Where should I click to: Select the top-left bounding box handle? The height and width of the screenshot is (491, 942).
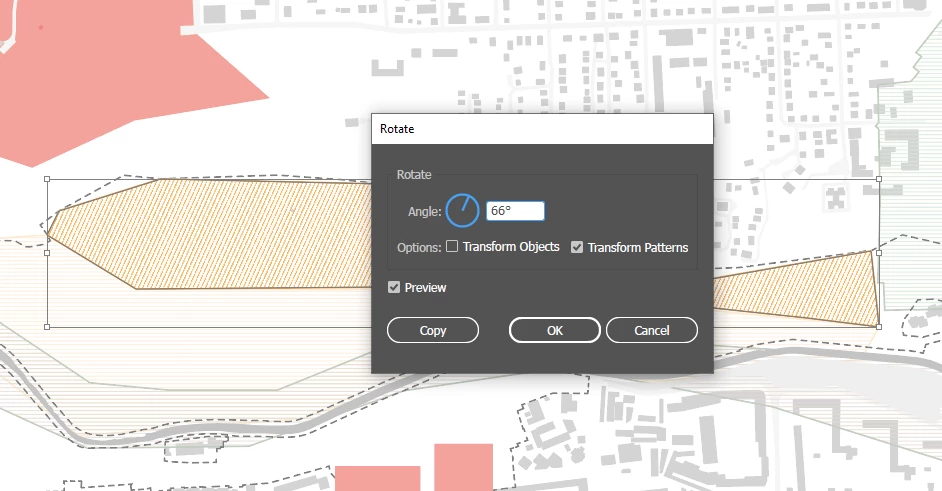[47, 179]
